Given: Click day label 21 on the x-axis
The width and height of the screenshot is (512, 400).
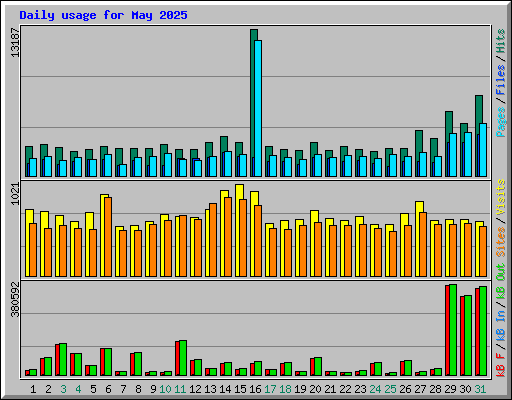Looking at the screenshot, I should point(330,389).
